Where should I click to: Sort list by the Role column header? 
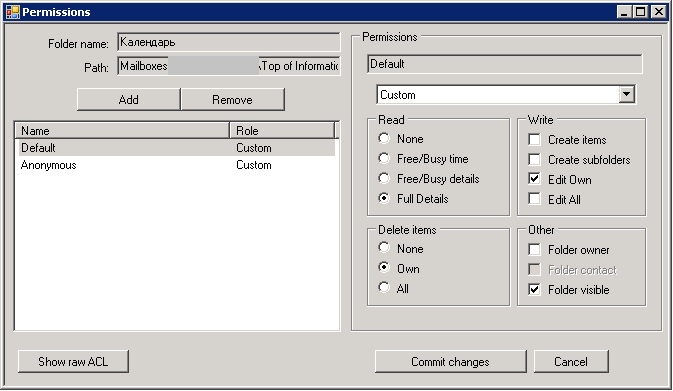point(282,130)
